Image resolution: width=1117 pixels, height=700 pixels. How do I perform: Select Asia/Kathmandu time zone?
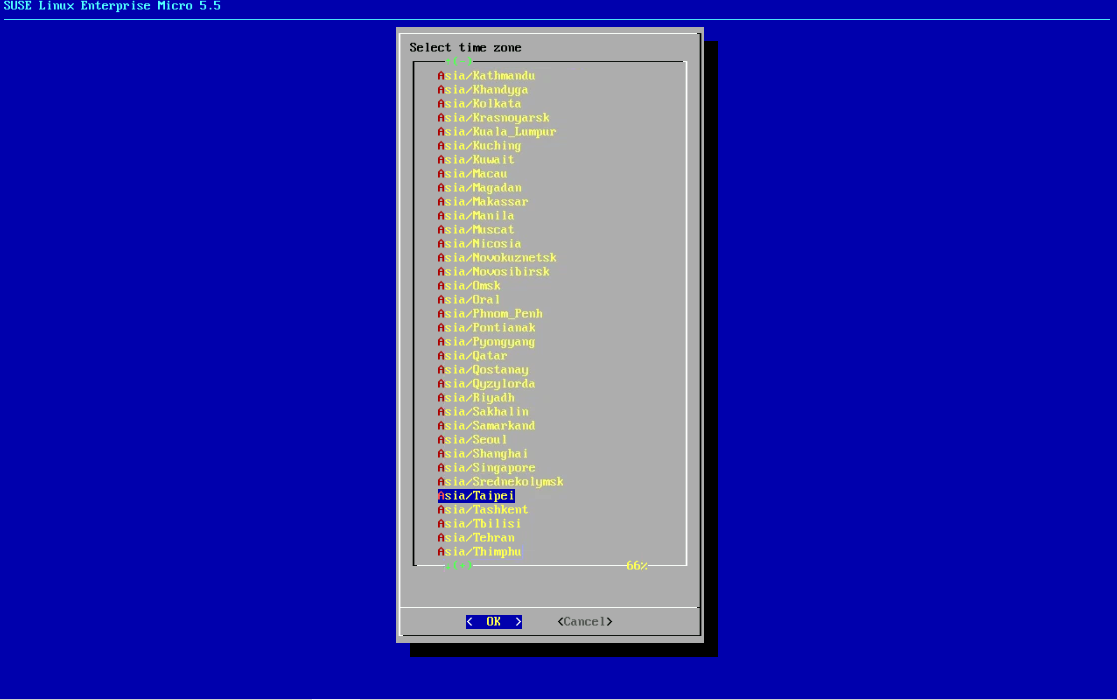pyautogui.click(x=486, y=75)
